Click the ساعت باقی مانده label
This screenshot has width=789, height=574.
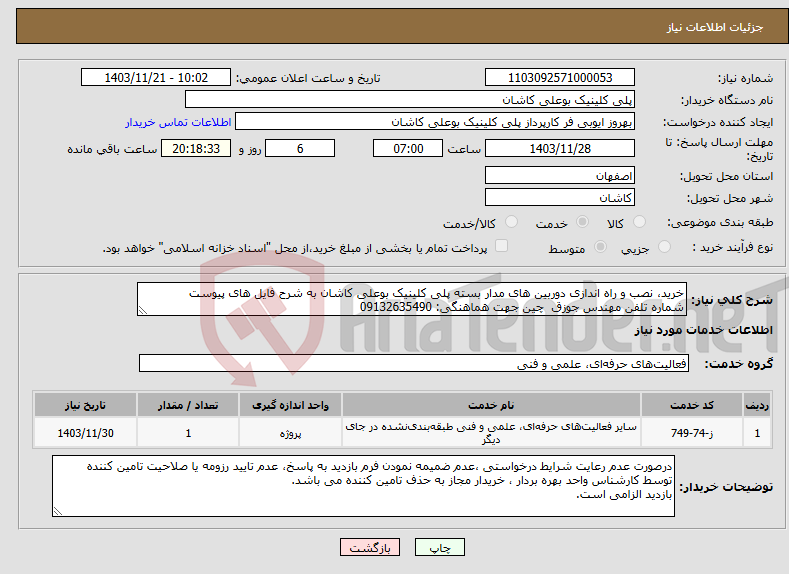pyautogui.click(x=112, y=149)
